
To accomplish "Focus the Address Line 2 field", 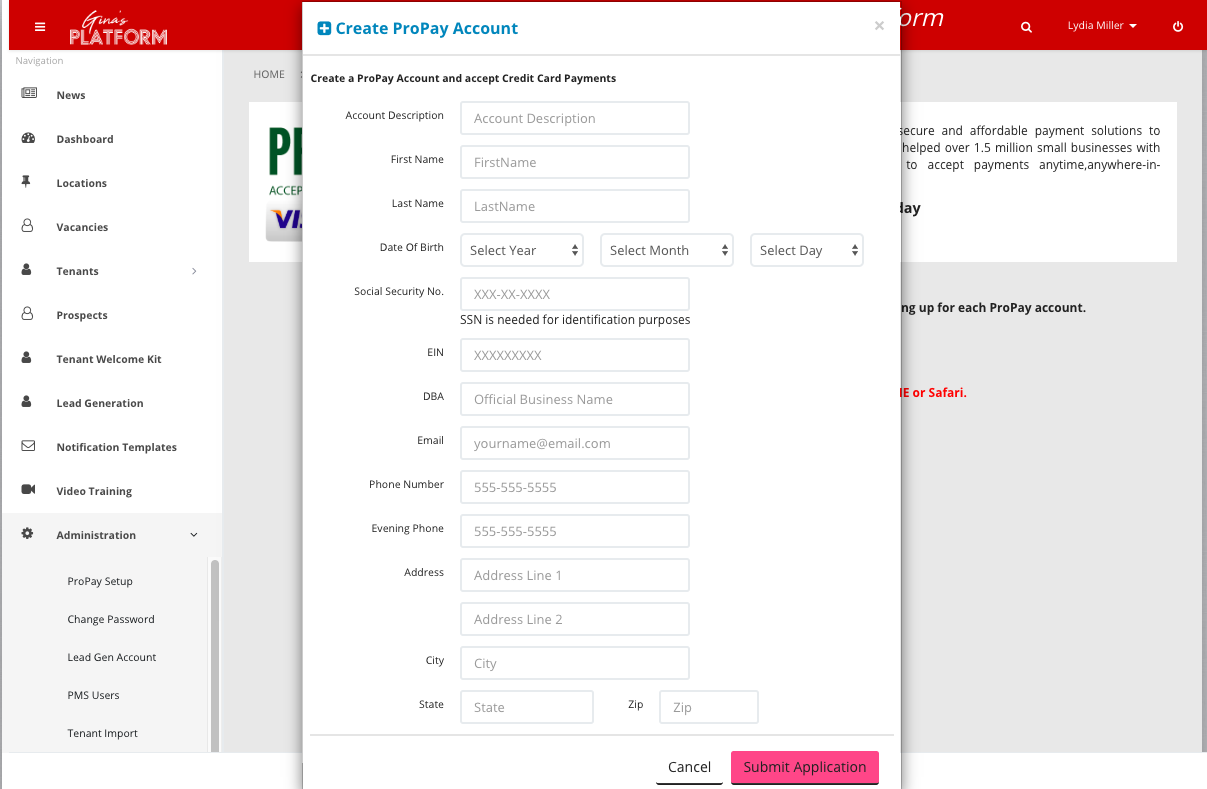I will coord(575,619).
